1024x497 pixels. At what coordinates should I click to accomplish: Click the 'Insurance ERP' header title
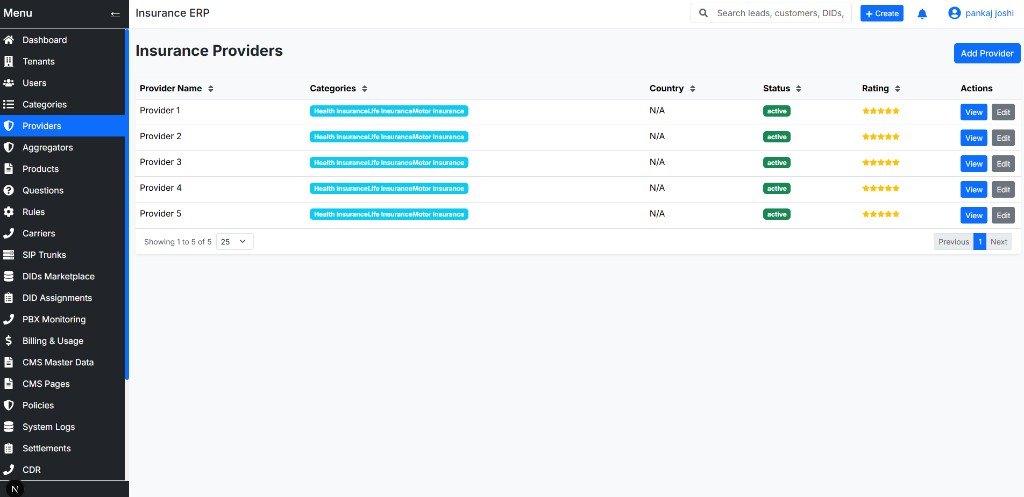click(172, 13)
